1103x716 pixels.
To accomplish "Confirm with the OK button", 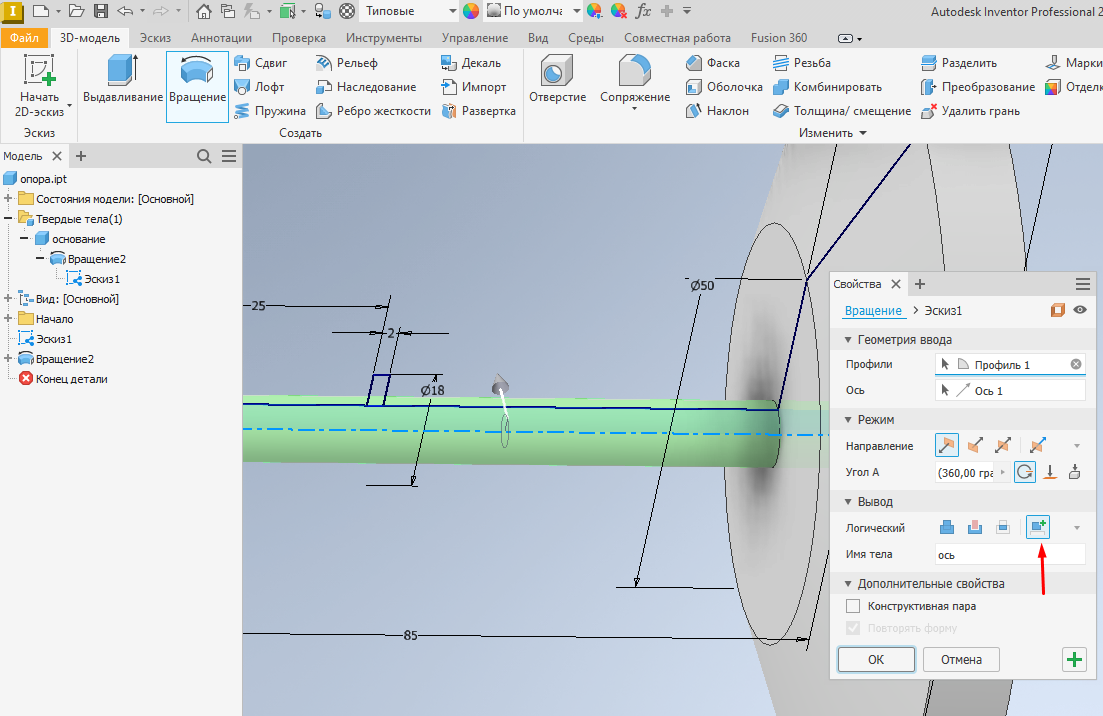I will (876, 660).
